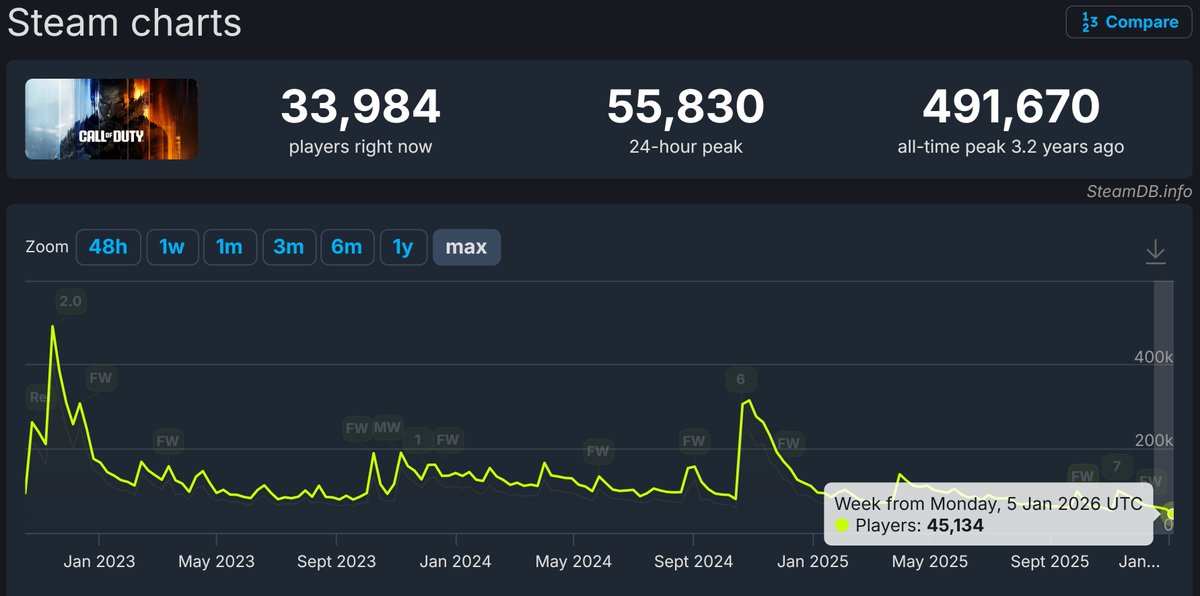Screen dimensions: 1200x596
Task: Click the highlighted data point on the line
Action: point(1172,514)
